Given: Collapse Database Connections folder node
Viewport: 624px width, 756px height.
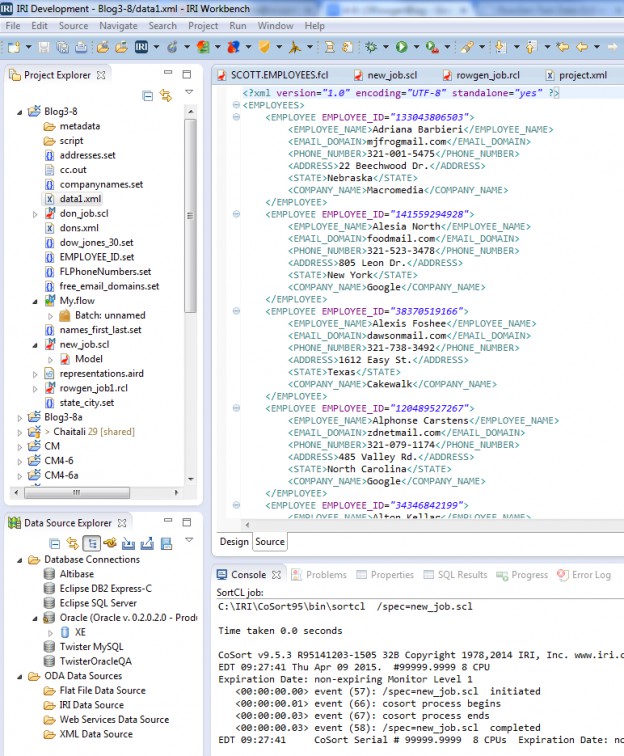Looking at the screenshot, I should point(20,560).
